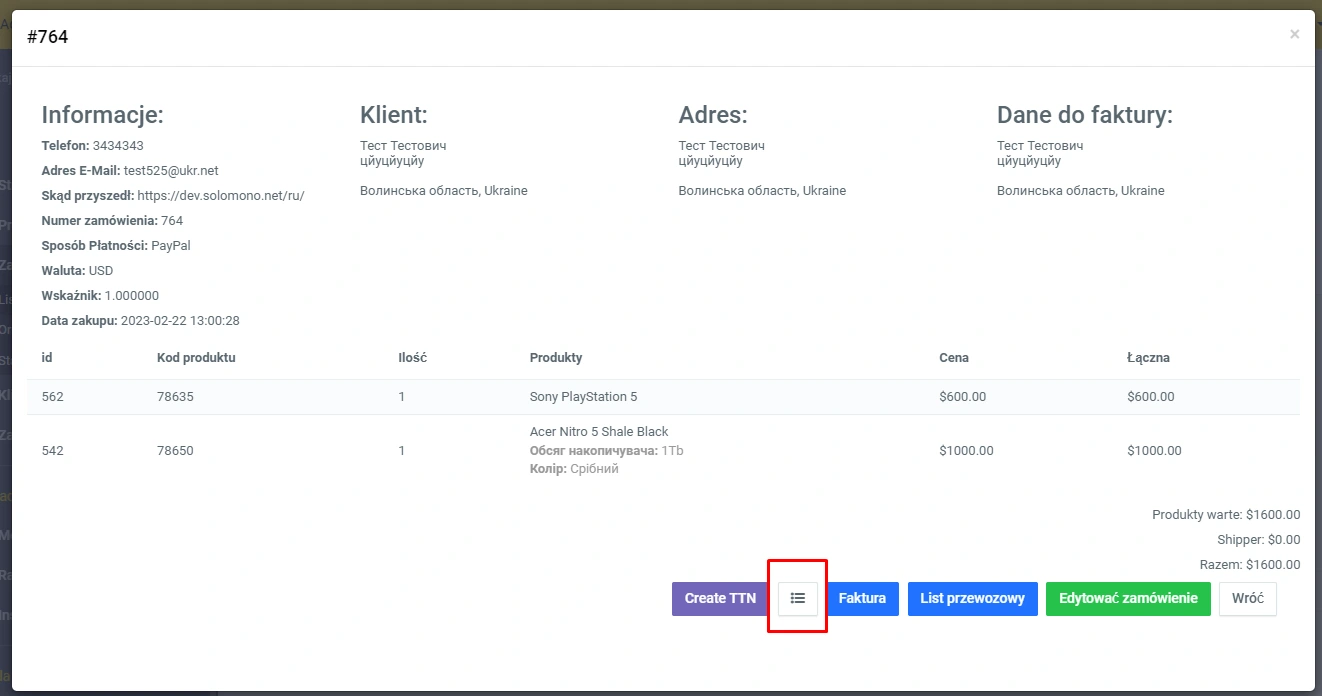
Task: Go back using the Wróć button
Action: pyautogui.click(x=1247, y=598)
